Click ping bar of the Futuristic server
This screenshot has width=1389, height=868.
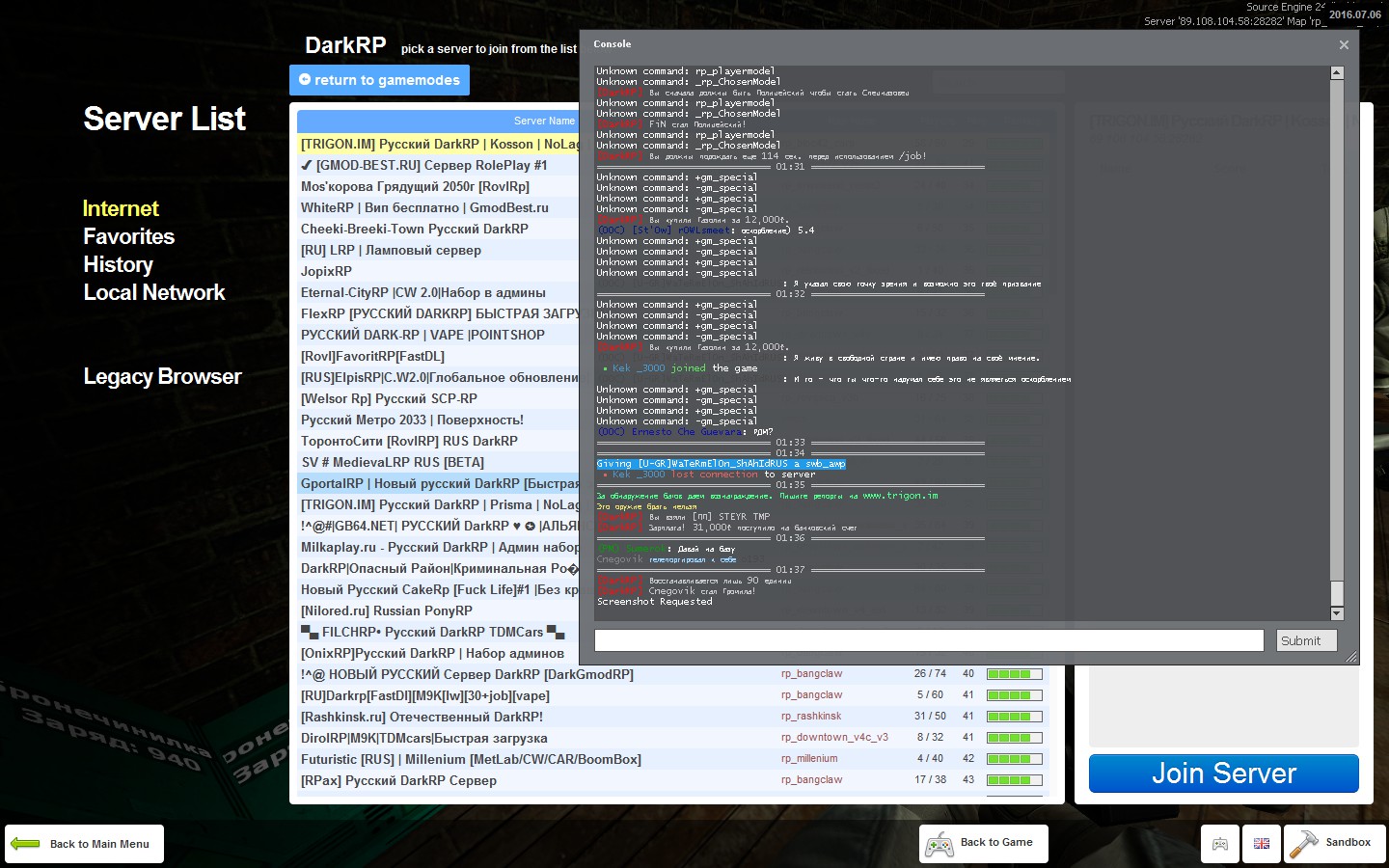coord(1015,759)
